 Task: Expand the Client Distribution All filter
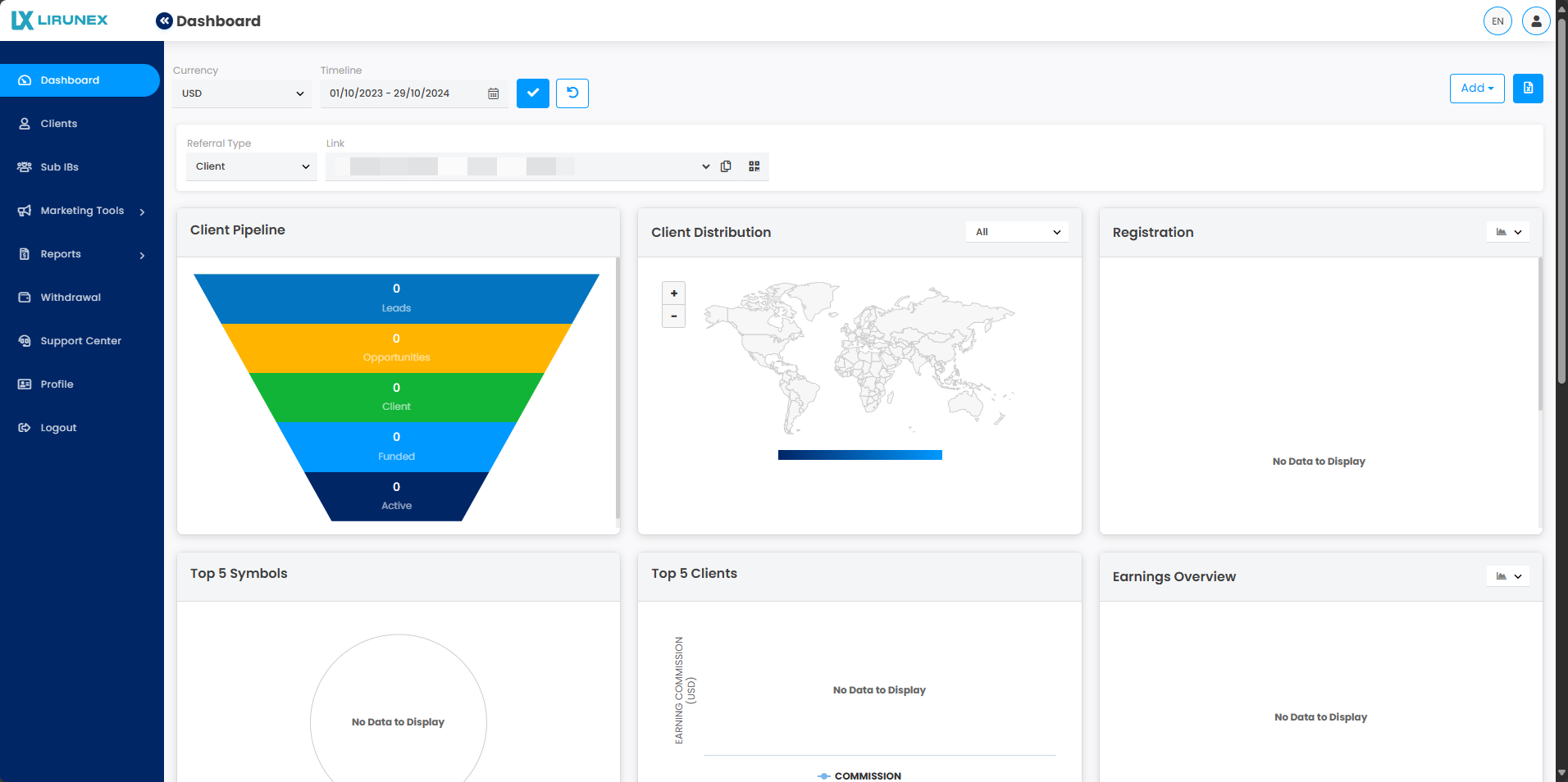click(x=1017, y=232)
